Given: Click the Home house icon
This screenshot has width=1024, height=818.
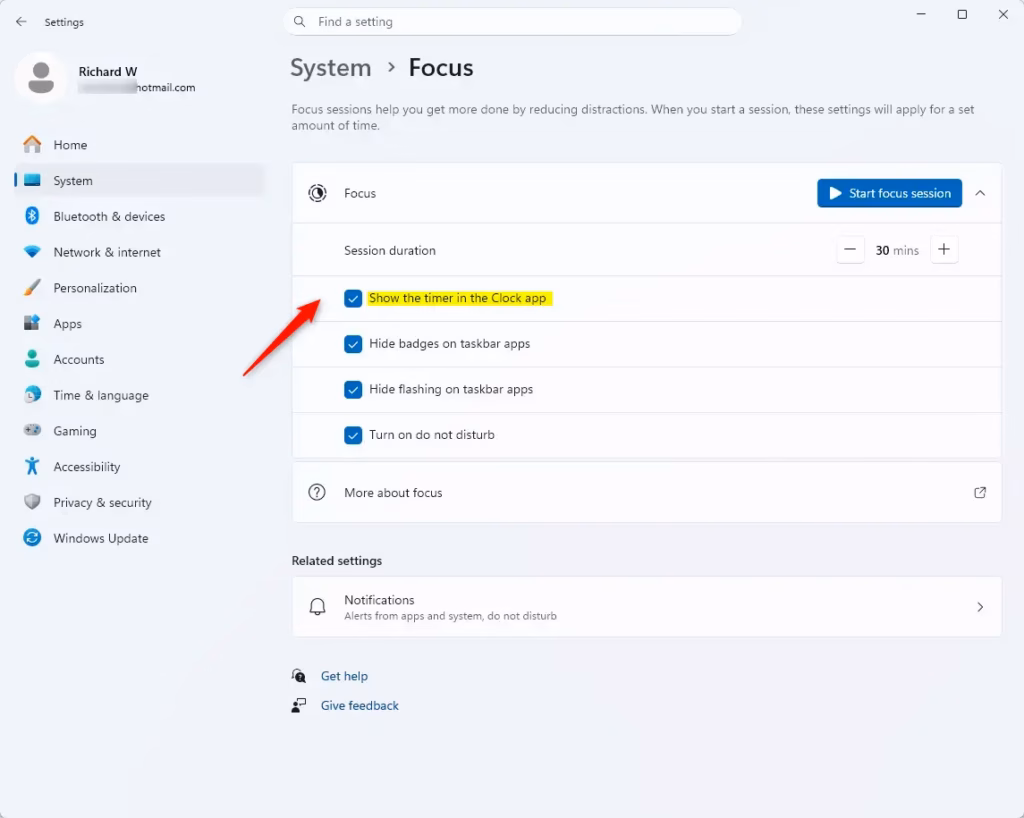Looking at the screenshot, I should (x=32, y=144).
